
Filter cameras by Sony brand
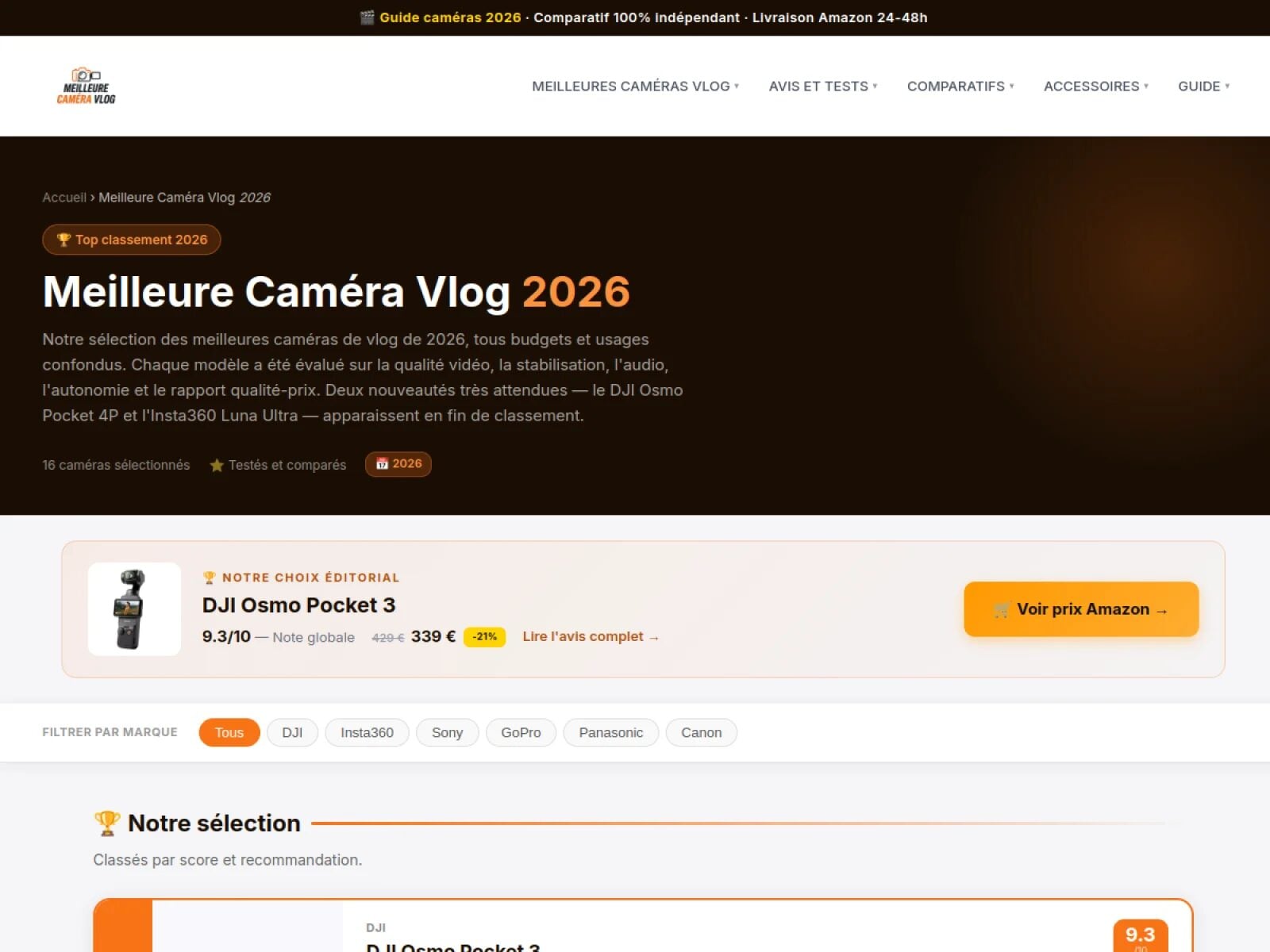[447, 732]
